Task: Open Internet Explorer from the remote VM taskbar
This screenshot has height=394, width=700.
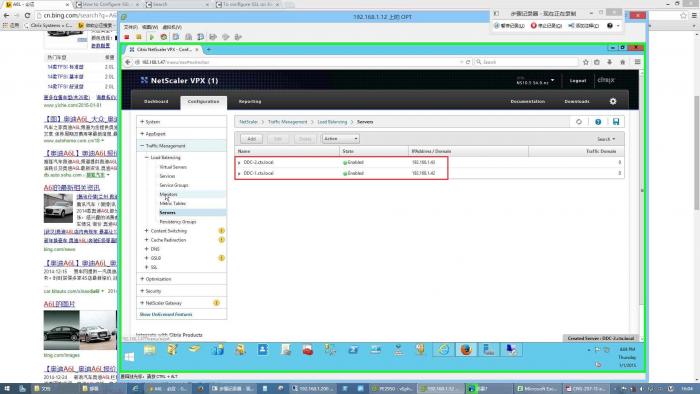Action: 443,350
